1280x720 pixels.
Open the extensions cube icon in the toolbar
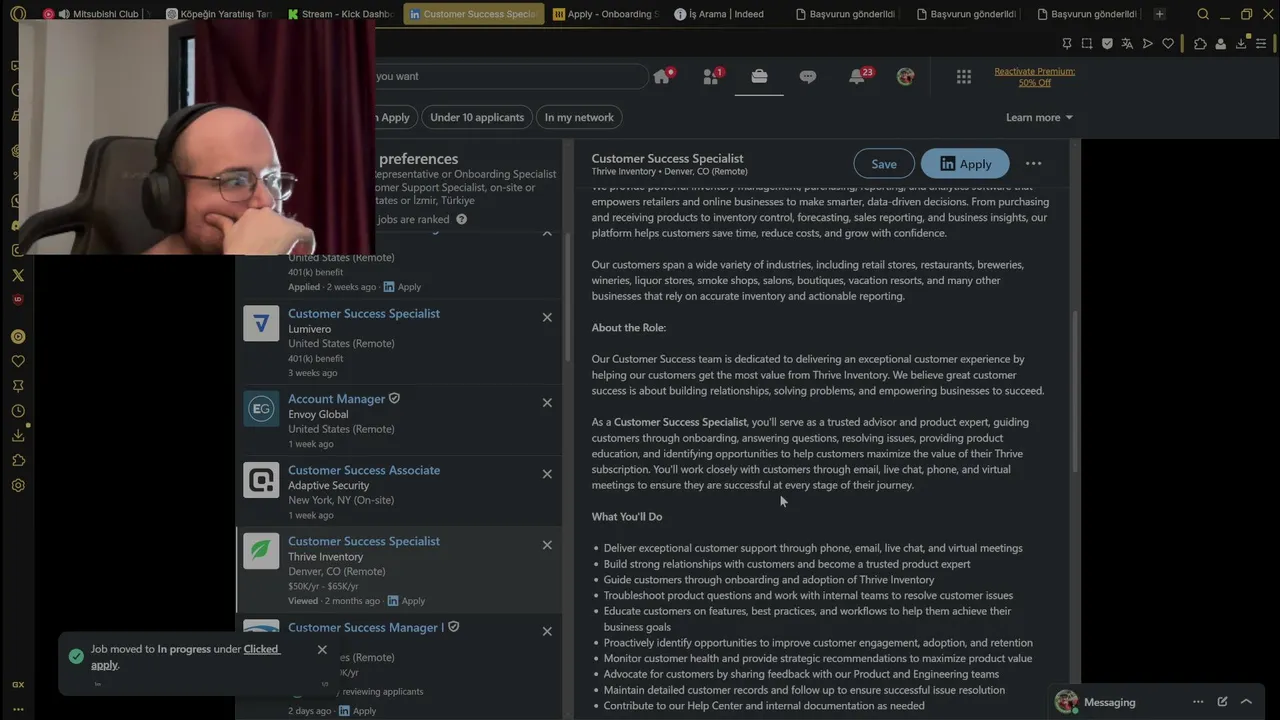tap(1200, 44)
